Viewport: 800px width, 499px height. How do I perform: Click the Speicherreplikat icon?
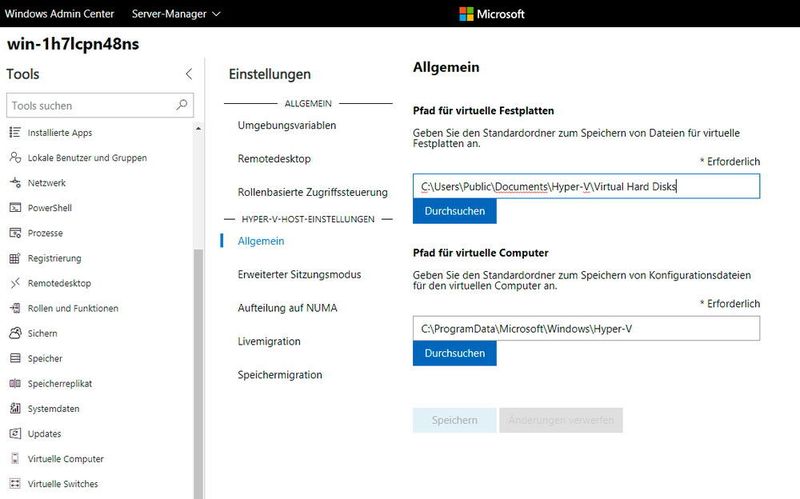click(x=15, y=383)
